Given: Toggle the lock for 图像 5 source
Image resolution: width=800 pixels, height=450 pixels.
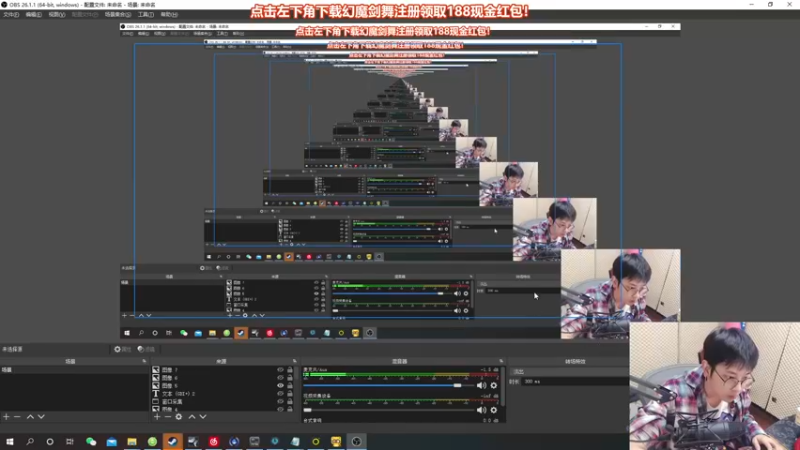Looking at the screenshot, I should (290, 386).
